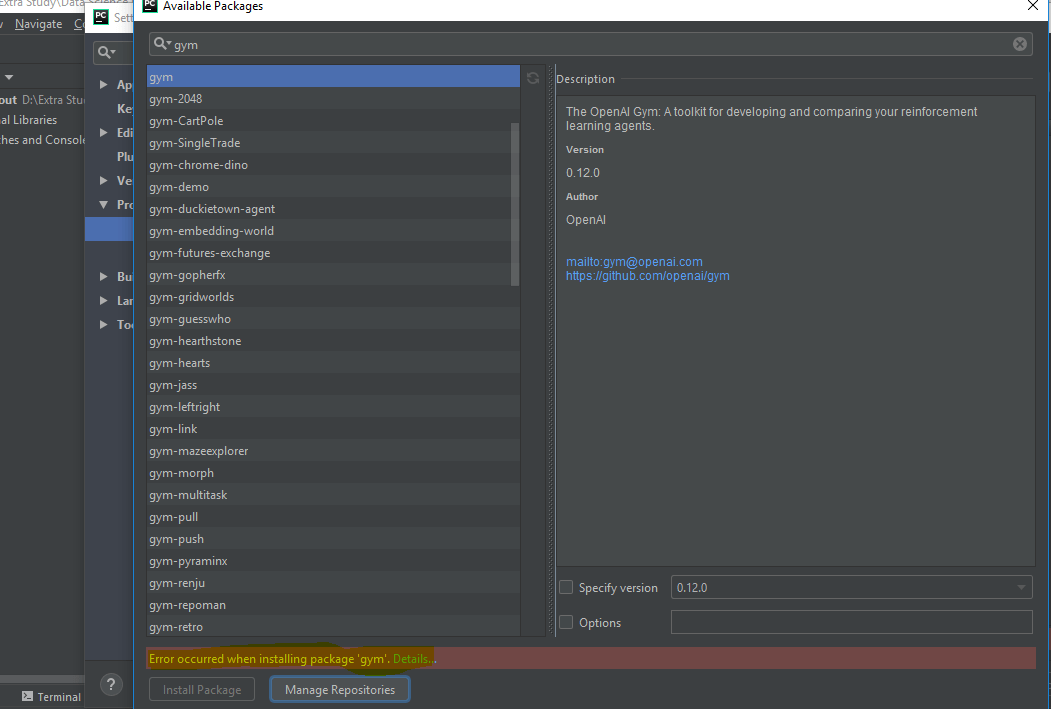This screenshot has width=1051, height=709.
Task: Click the Manage Repositories button
Action: [339, 689]
